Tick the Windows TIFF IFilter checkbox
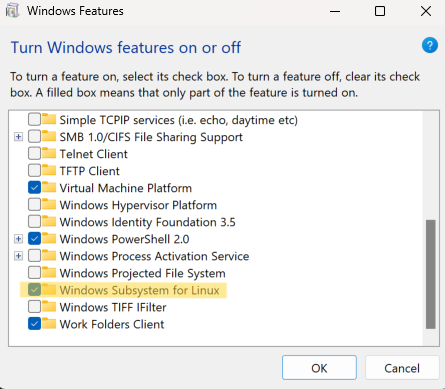The height and width of the screenshot is (389, 445). tap(34, 307)
